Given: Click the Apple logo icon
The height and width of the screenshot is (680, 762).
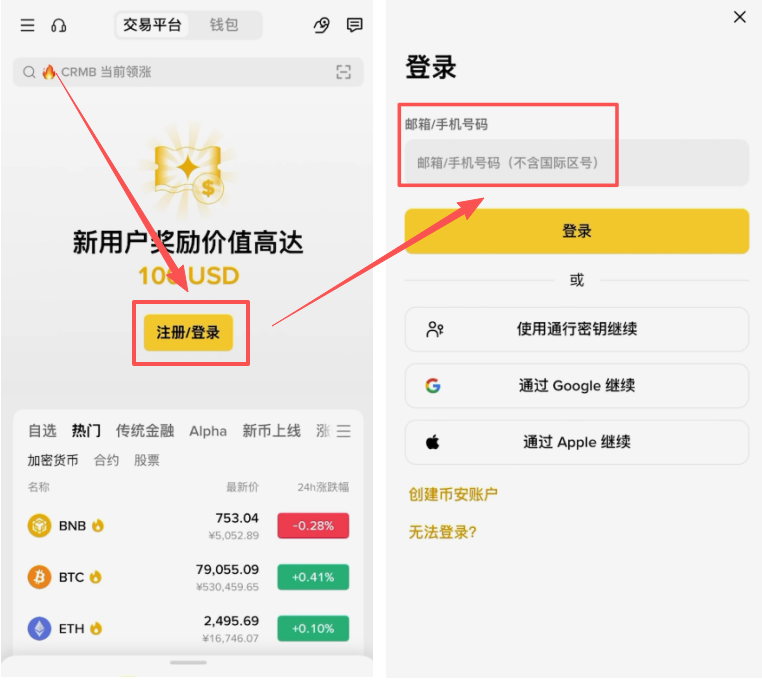Looking at the screenshot, I should click(x=433, y=442).
